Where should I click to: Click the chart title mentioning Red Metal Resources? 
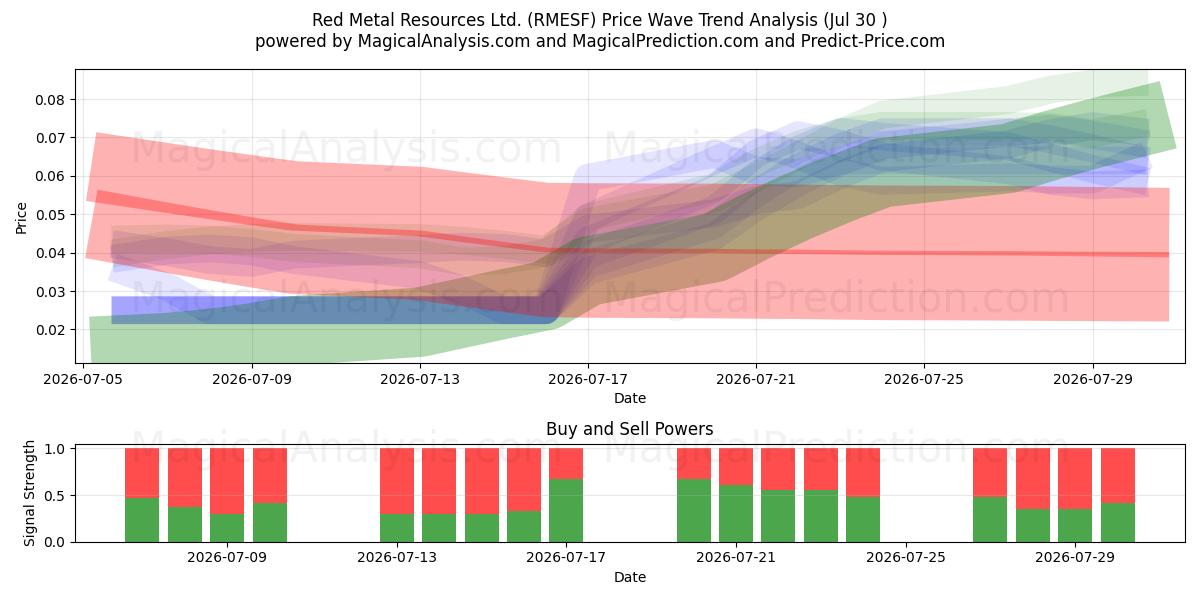point(600,20)
